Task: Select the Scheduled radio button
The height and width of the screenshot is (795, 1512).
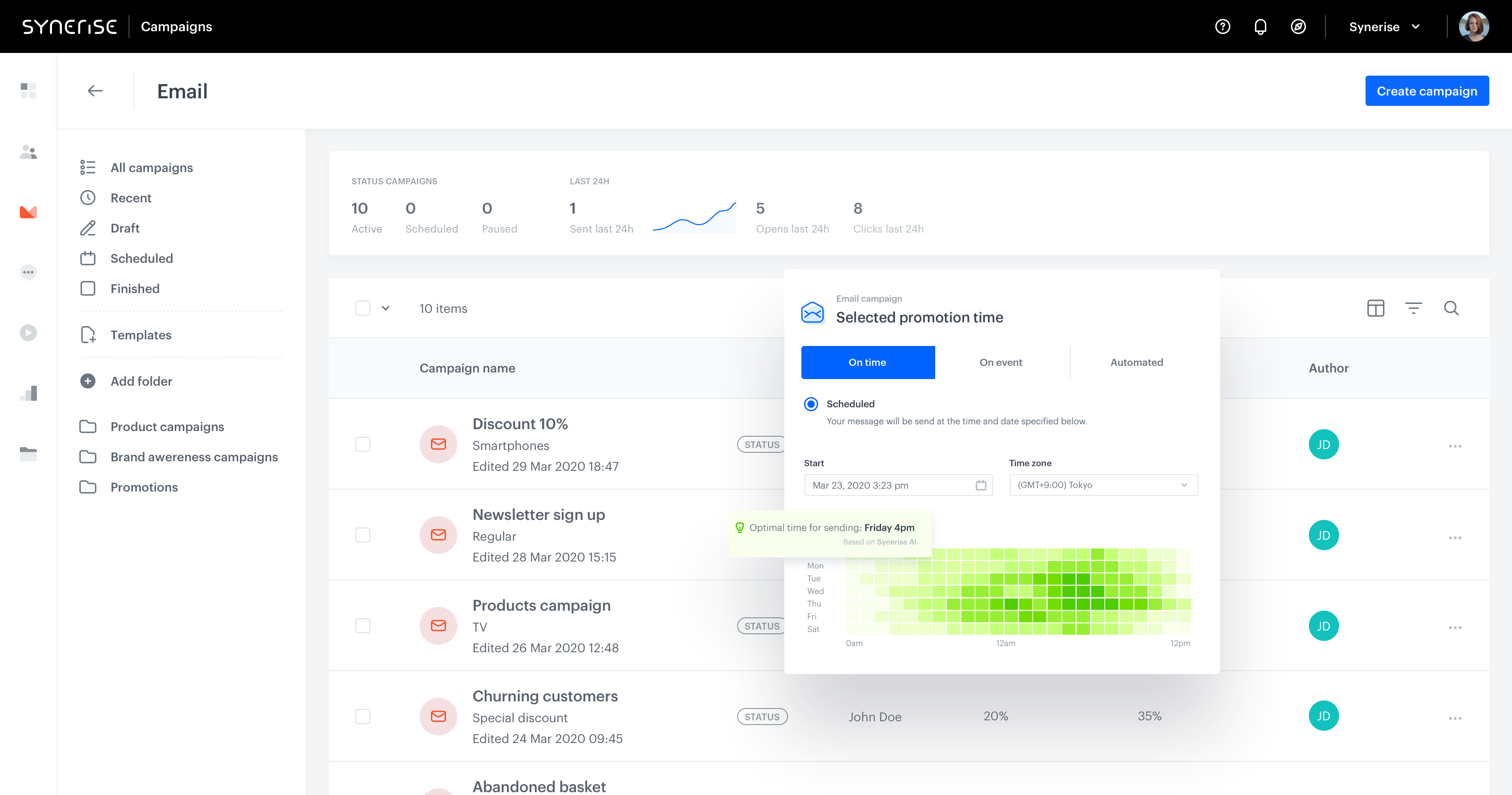Action: (811, 404)
